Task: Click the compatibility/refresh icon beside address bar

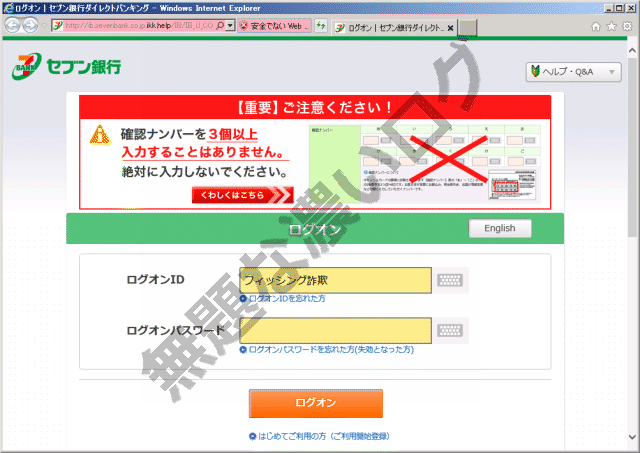Action: coord(321,26)
